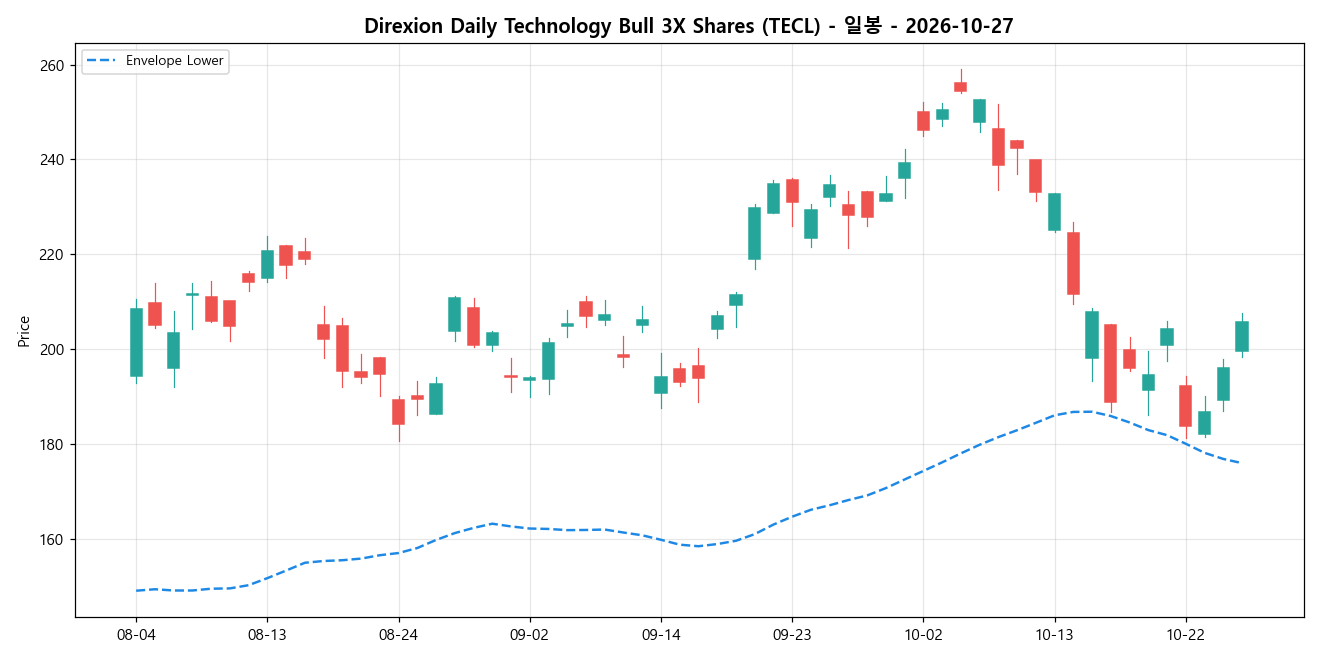1320x660 pixels.
Task: Click the Price y-axis label
Action: (x=24, y=330)
